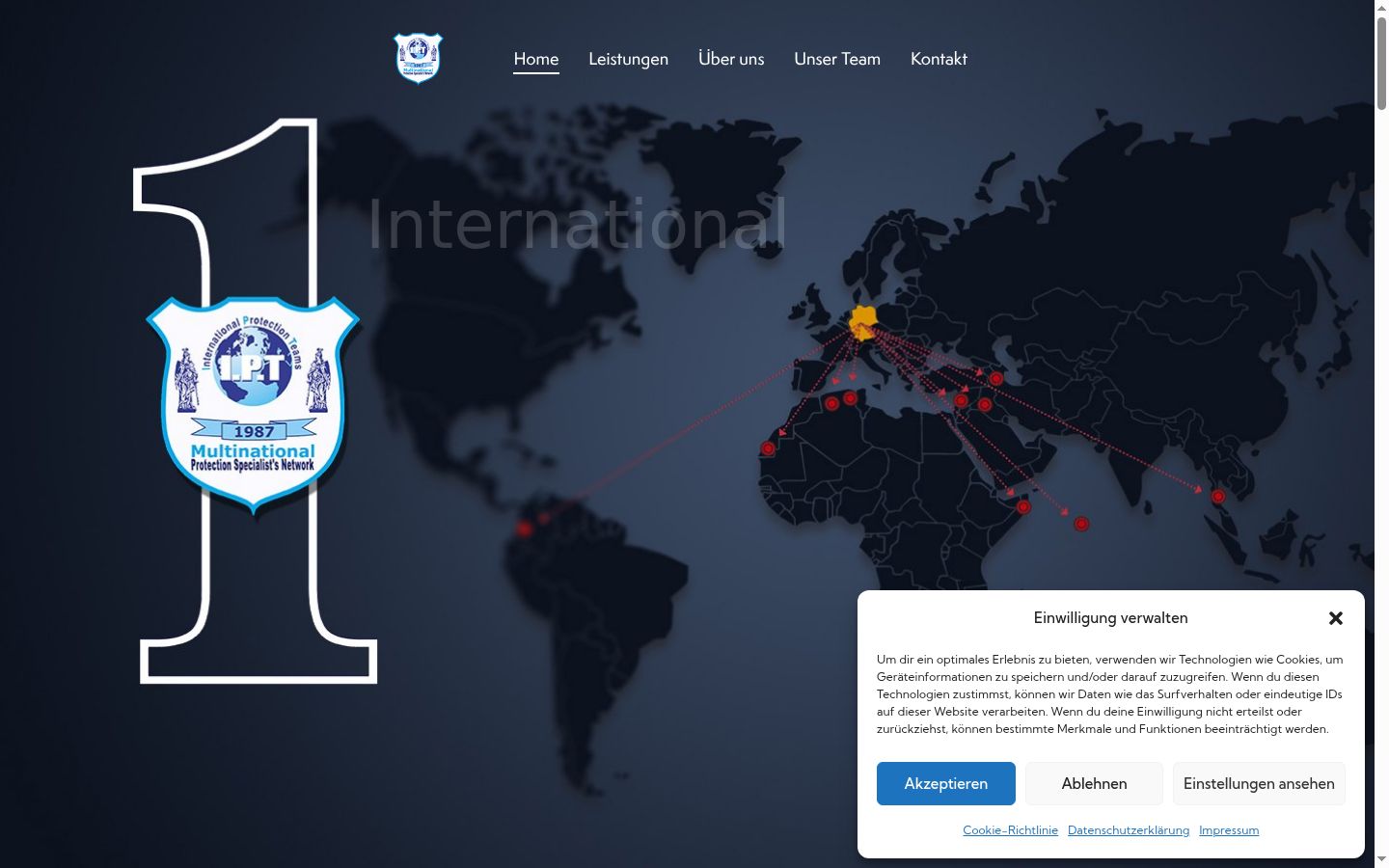The height and width of the screenshot is (868, 1389).
Task: Open the Unser Team page
Action: pyautogui.click(x=837, y=59)
